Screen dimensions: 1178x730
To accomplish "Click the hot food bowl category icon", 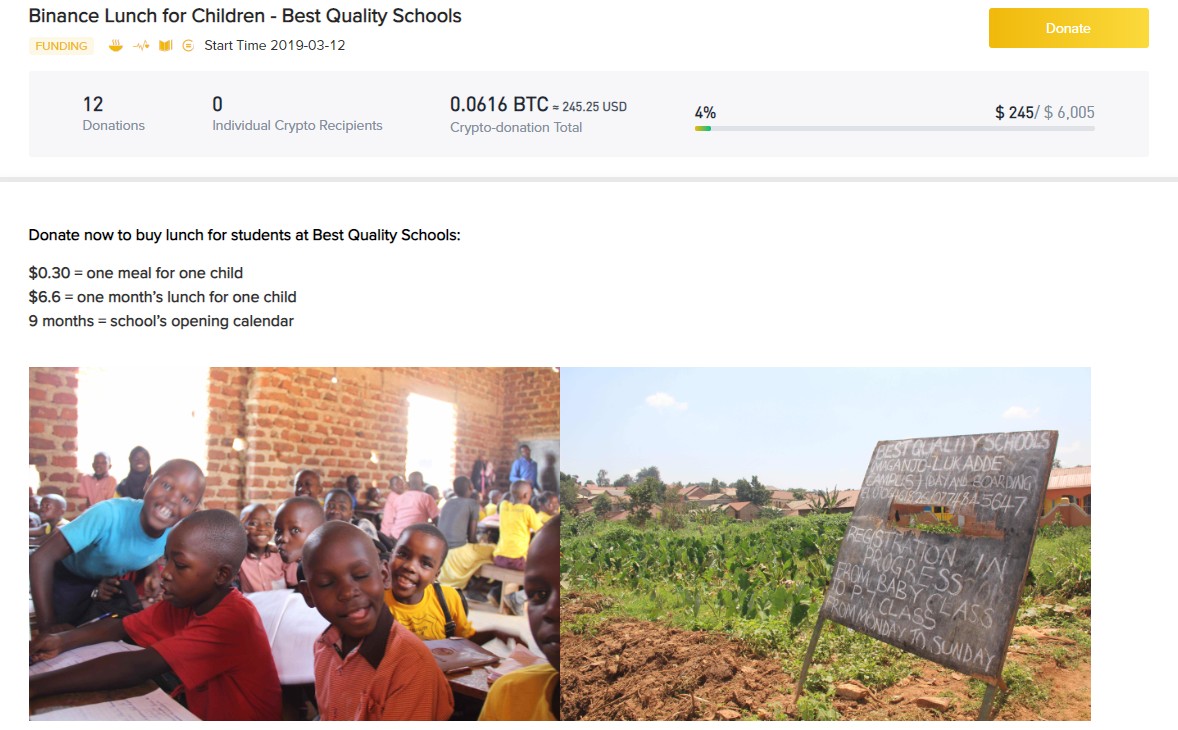I will (x=116, y=46).
